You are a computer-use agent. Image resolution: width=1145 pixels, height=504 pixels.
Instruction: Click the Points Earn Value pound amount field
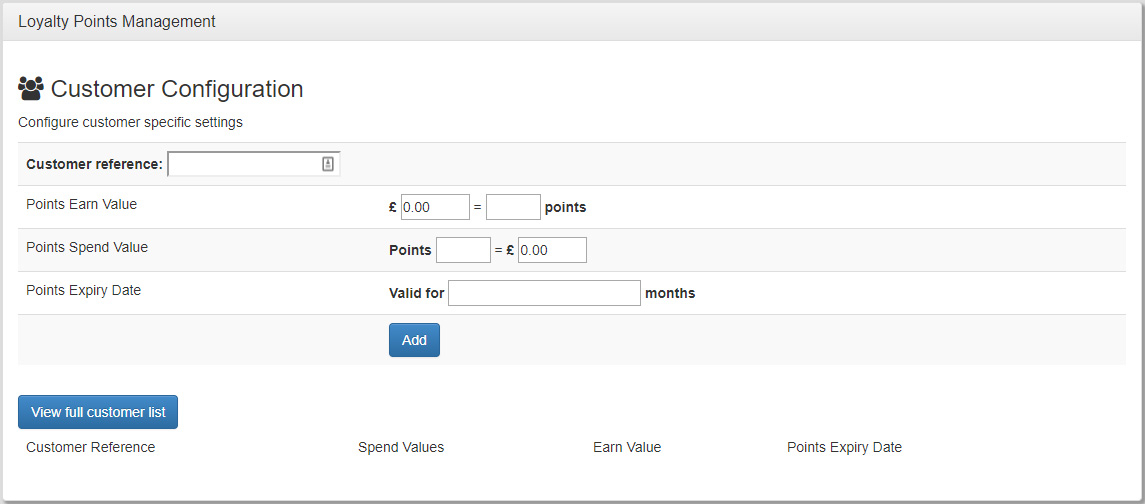(x=435, y=207)
